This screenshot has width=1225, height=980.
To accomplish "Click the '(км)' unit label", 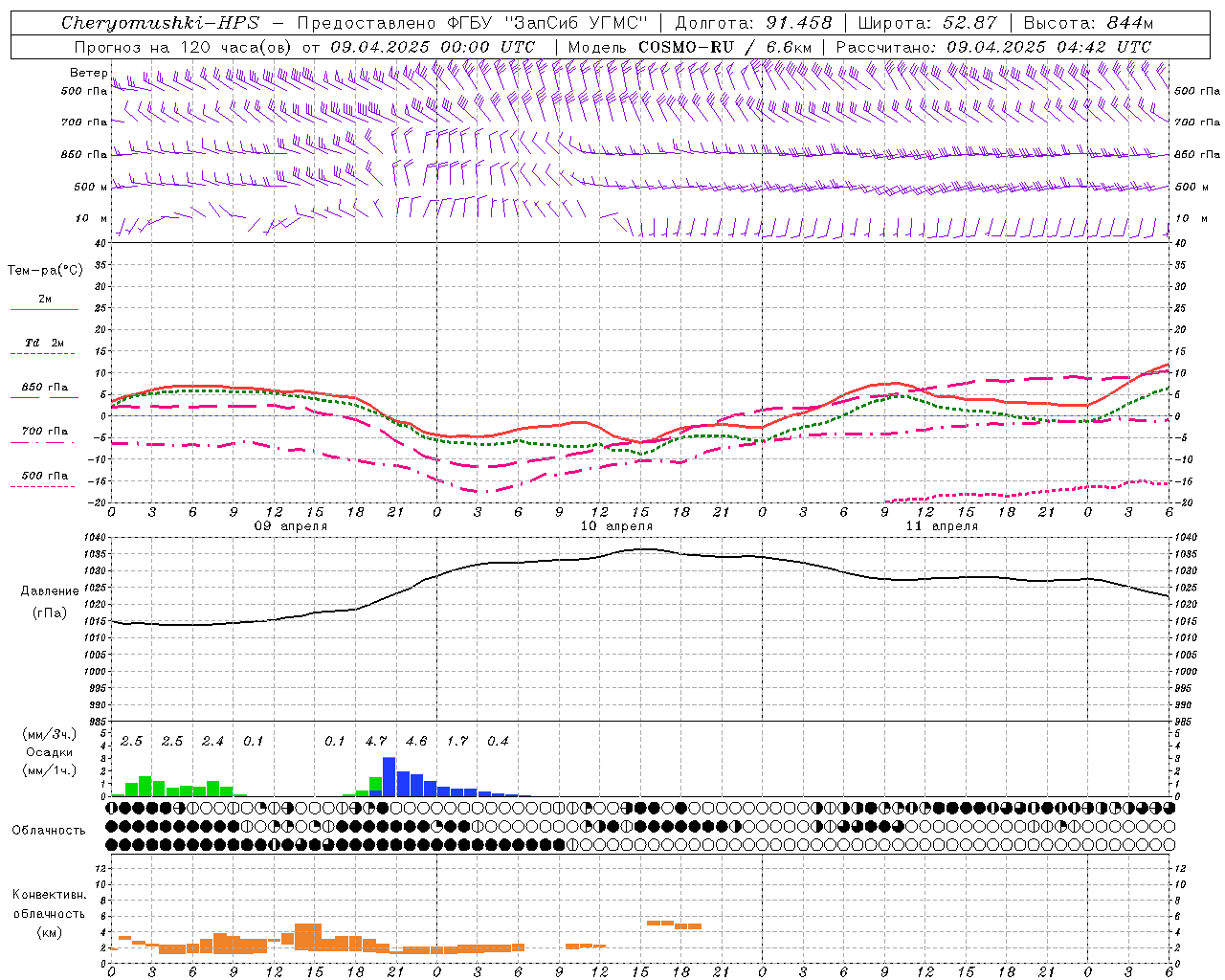I will (x=49, y=932).
